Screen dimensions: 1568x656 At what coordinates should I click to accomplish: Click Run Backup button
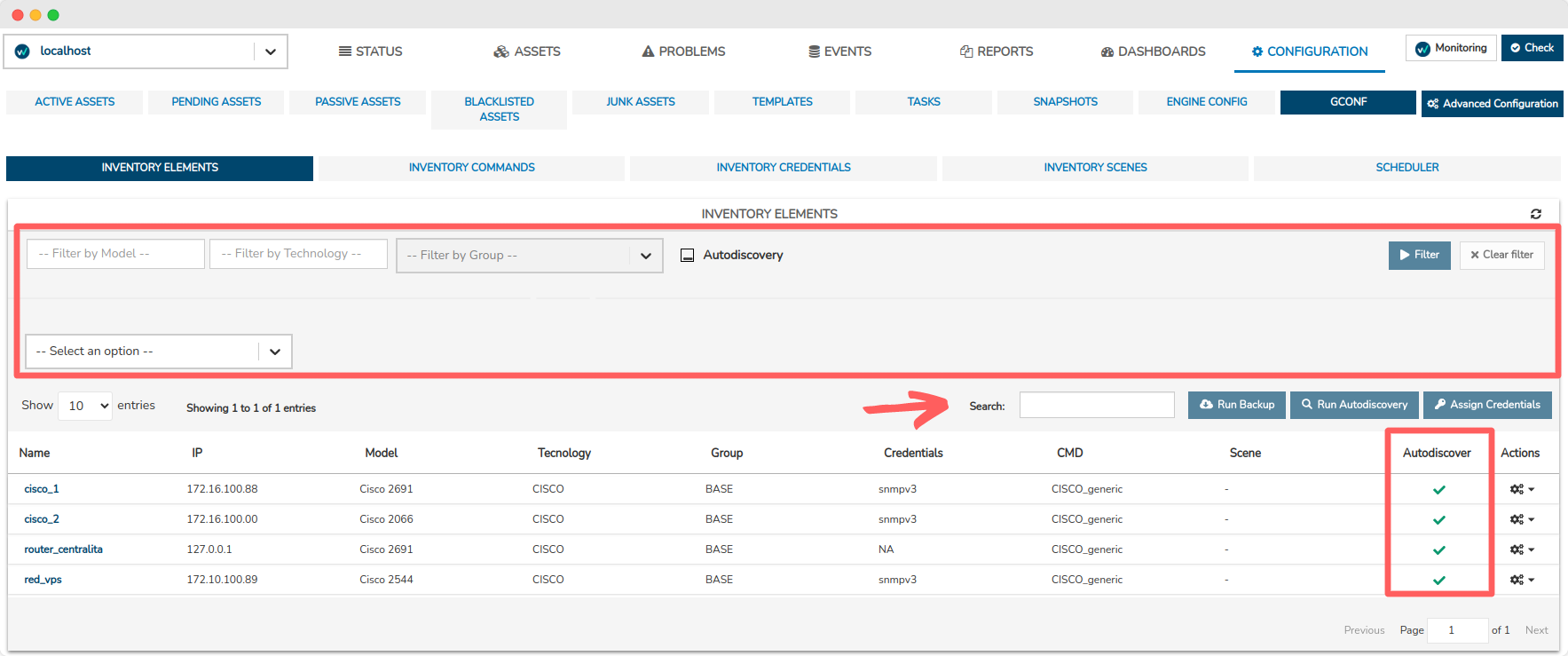1237,405
